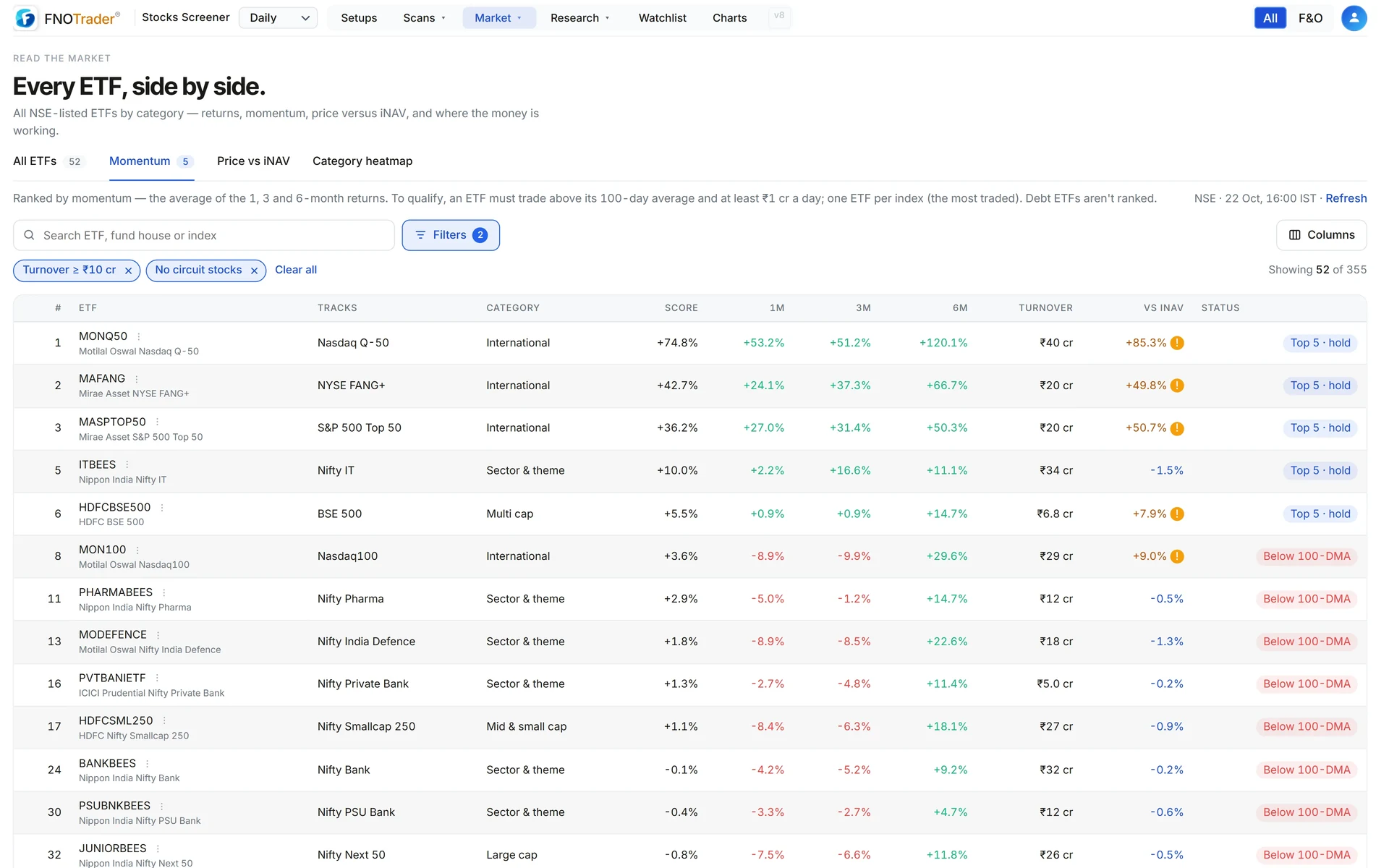Click the MAFANG iNAV premium warning icon

pyautogui.click(x=1177, y=386)
